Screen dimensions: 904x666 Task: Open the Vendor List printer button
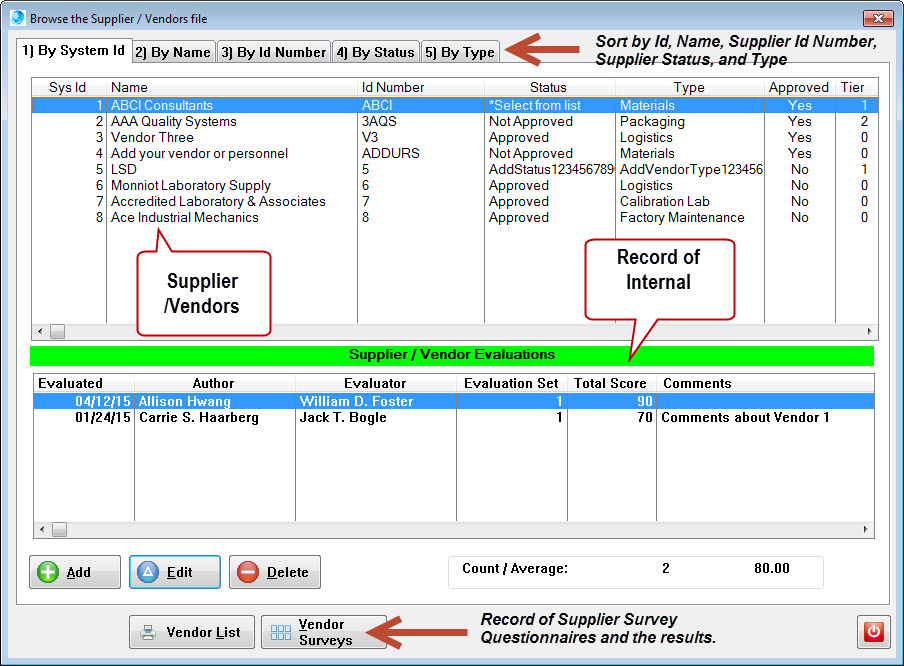[192, 632]
